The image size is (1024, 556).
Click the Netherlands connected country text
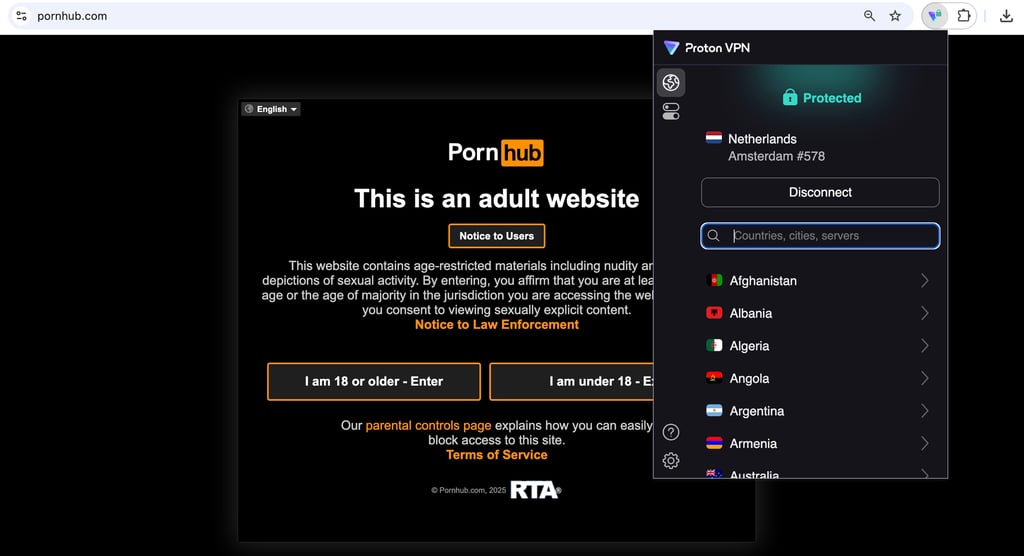pos(762,139)
